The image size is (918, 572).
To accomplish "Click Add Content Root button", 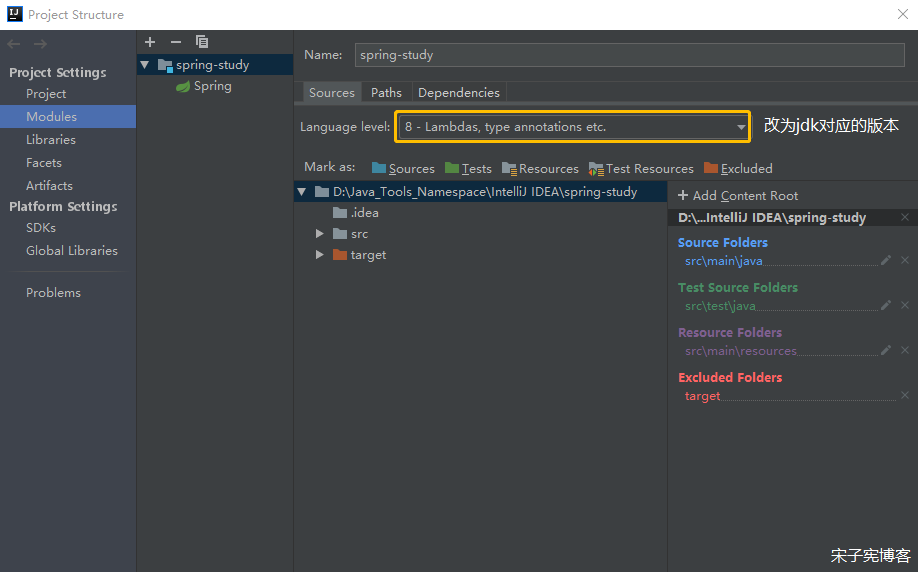I will pos(738,196).
